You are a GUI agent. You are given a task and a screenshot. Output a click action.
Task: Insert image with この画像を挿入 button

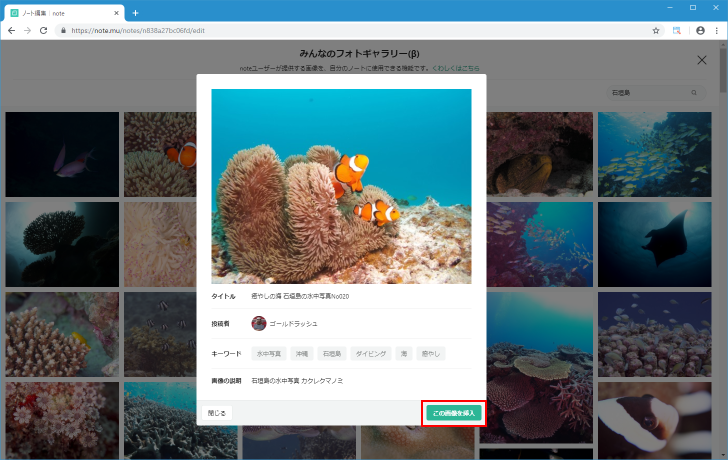454,413
